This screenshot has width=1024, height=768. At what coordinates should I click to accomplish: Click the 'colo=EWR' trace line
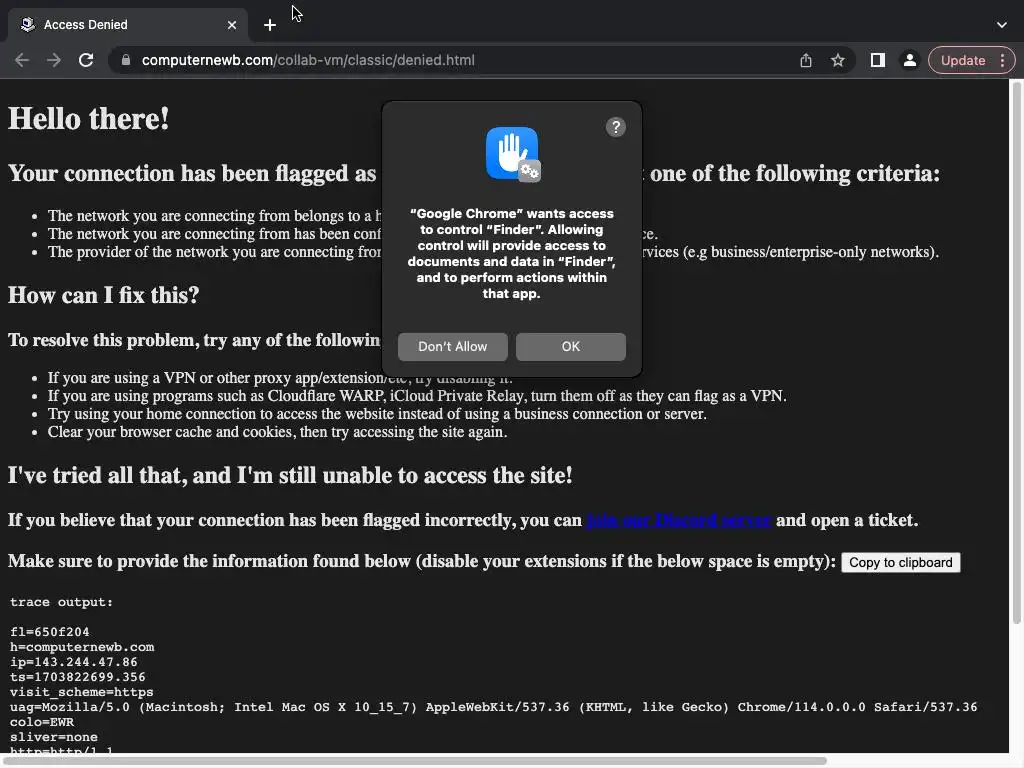[x=42, y=722]
